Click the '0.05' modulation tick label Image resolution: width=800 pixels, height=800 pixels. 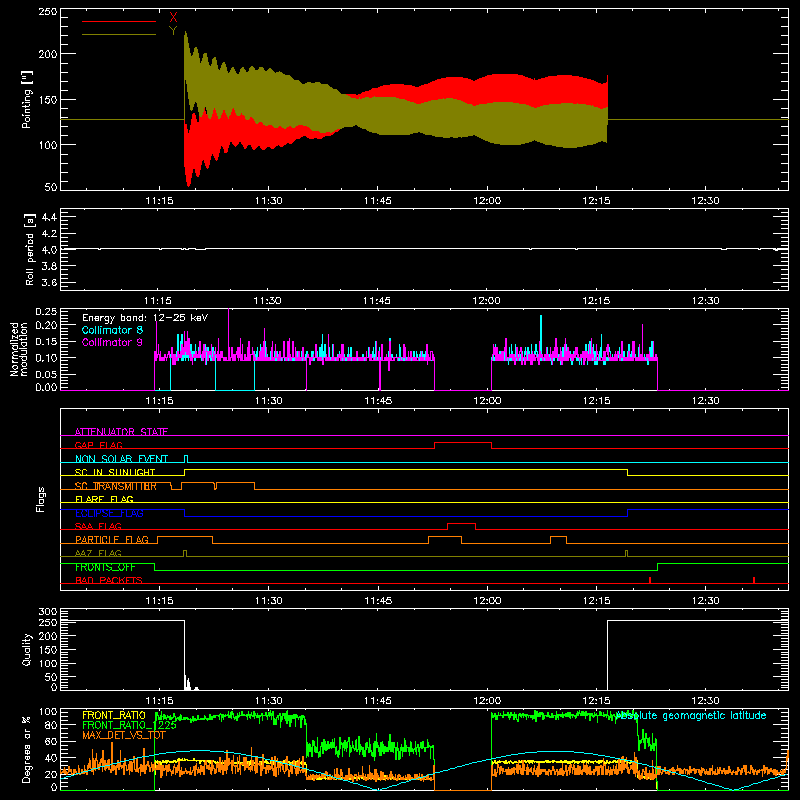46,374
